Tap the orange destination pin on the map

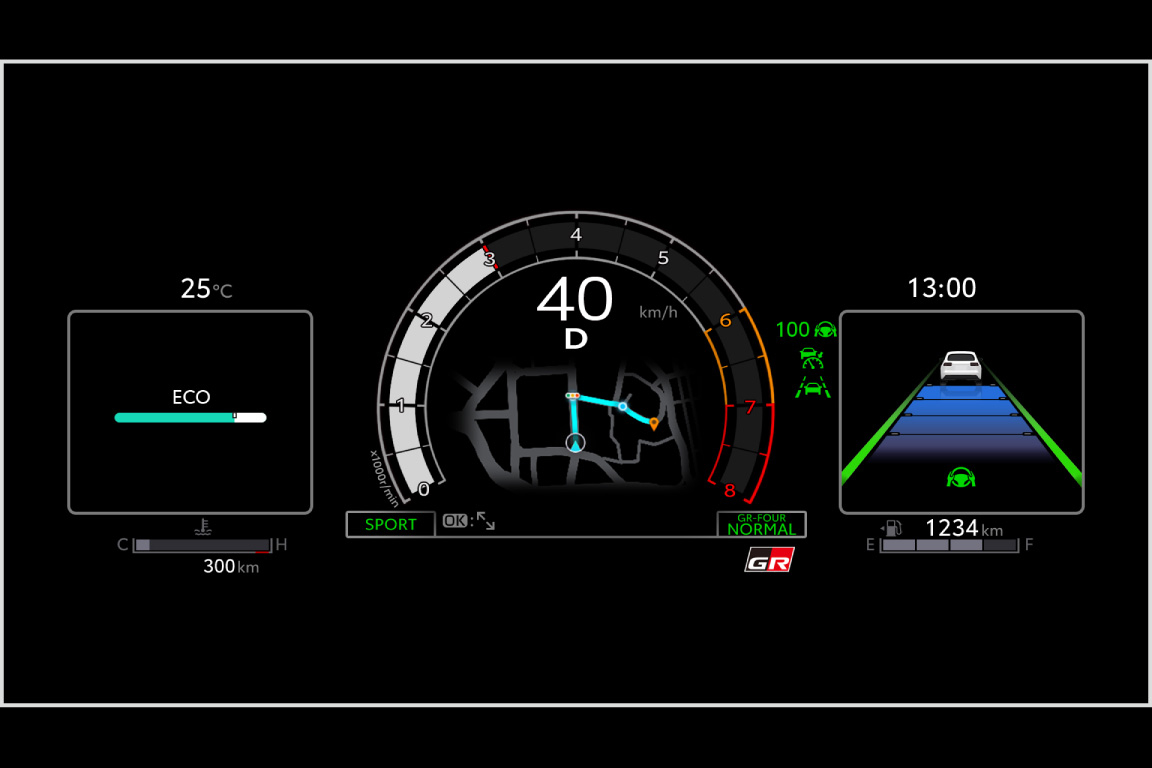(652, 423)
